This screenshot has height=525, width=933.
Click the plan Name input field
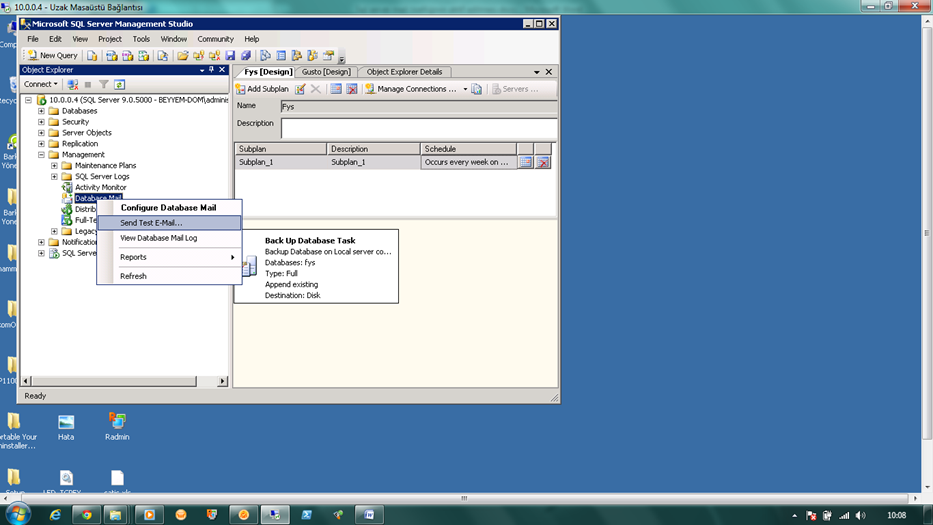[419, 107]
